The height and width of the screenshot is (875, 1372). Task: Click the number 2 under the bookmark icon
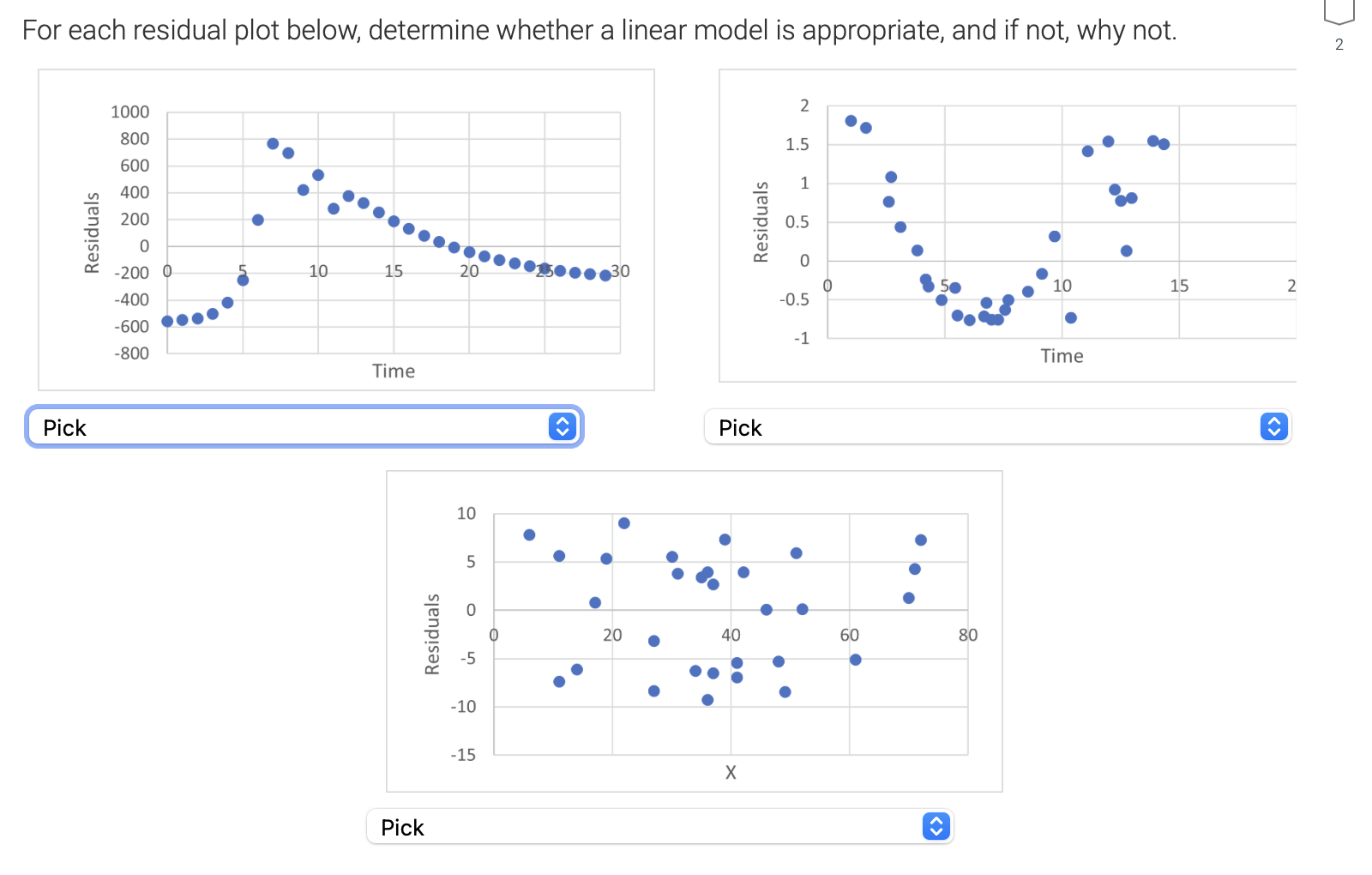pos(1339,45)
